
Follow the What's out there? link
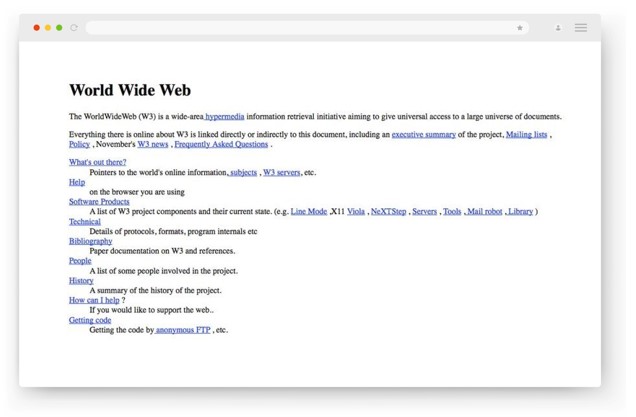(x=97, y=162)
